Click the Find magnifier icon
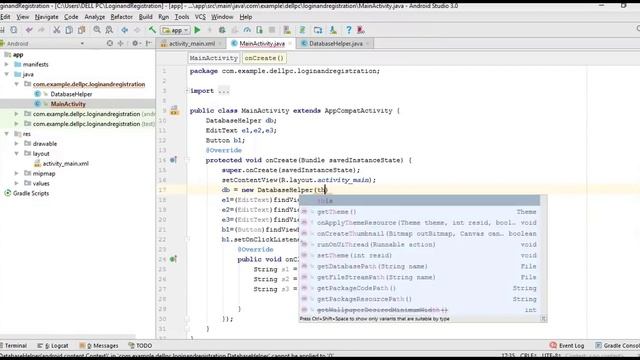 [x=97, y=30]
